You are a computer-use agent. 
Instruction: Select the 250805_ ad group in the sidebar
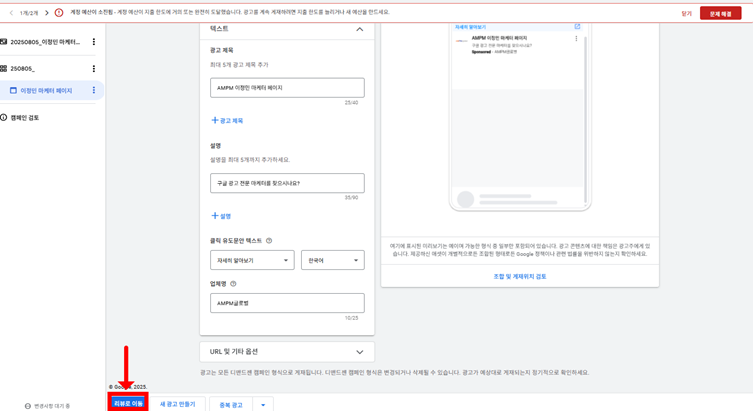23,69
